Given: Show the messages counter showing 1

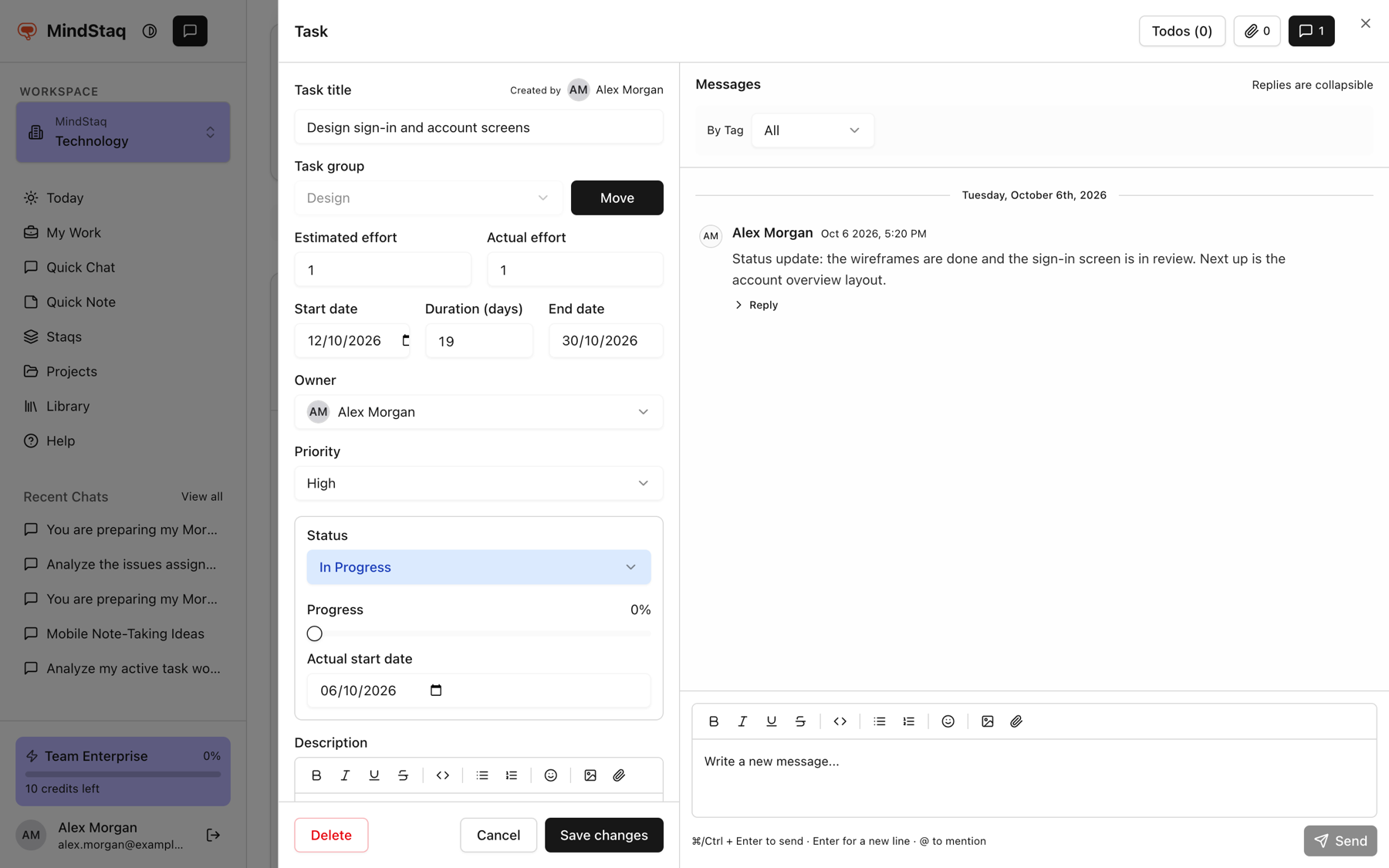Looking at the screenshot, I should click(x=1311, y=31).
